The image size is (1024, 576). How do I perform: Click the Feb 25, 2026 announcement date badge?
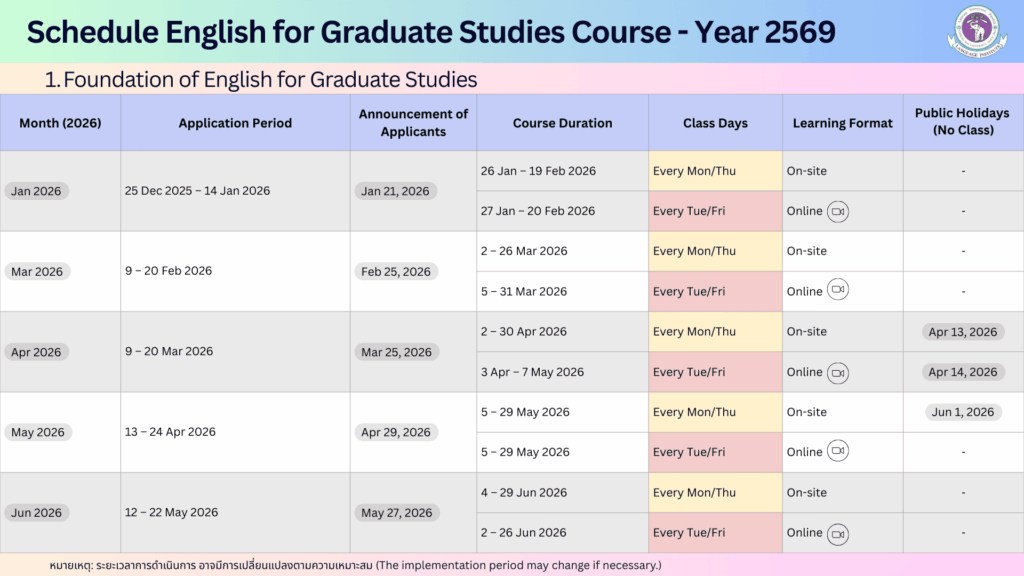[396, 271]
